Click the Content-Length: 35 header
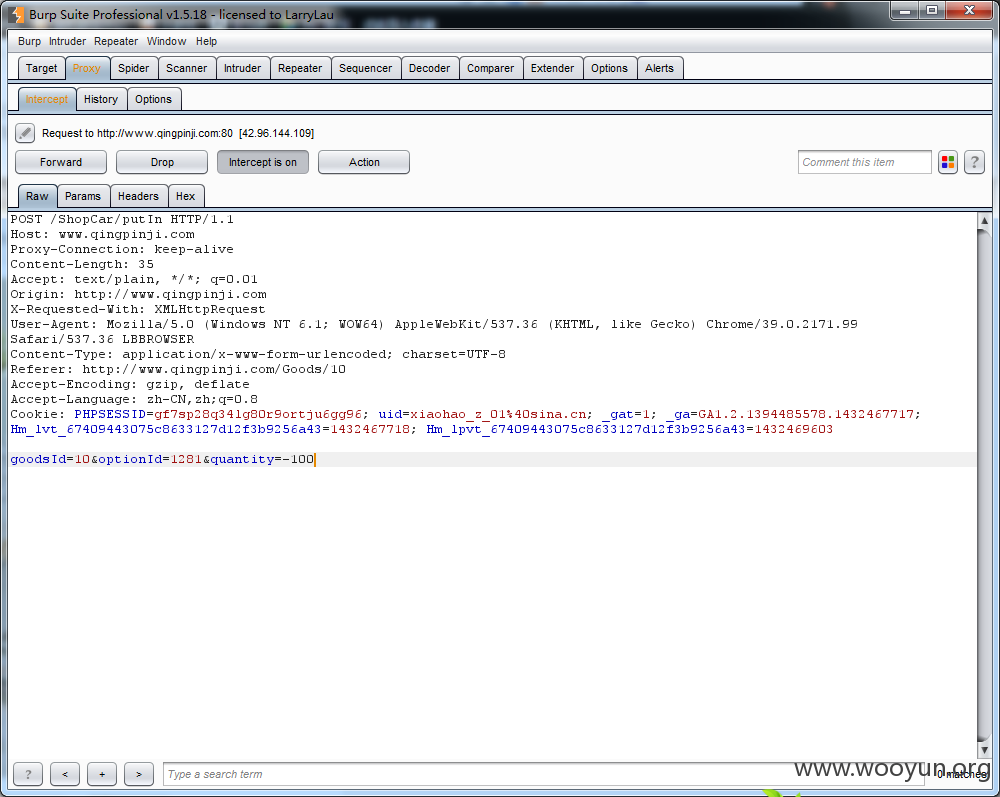 (82, 264)
